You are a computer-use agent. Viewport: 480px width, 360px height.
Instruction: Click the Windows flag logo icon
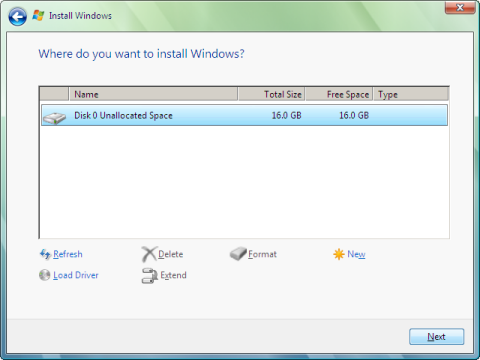38,15
